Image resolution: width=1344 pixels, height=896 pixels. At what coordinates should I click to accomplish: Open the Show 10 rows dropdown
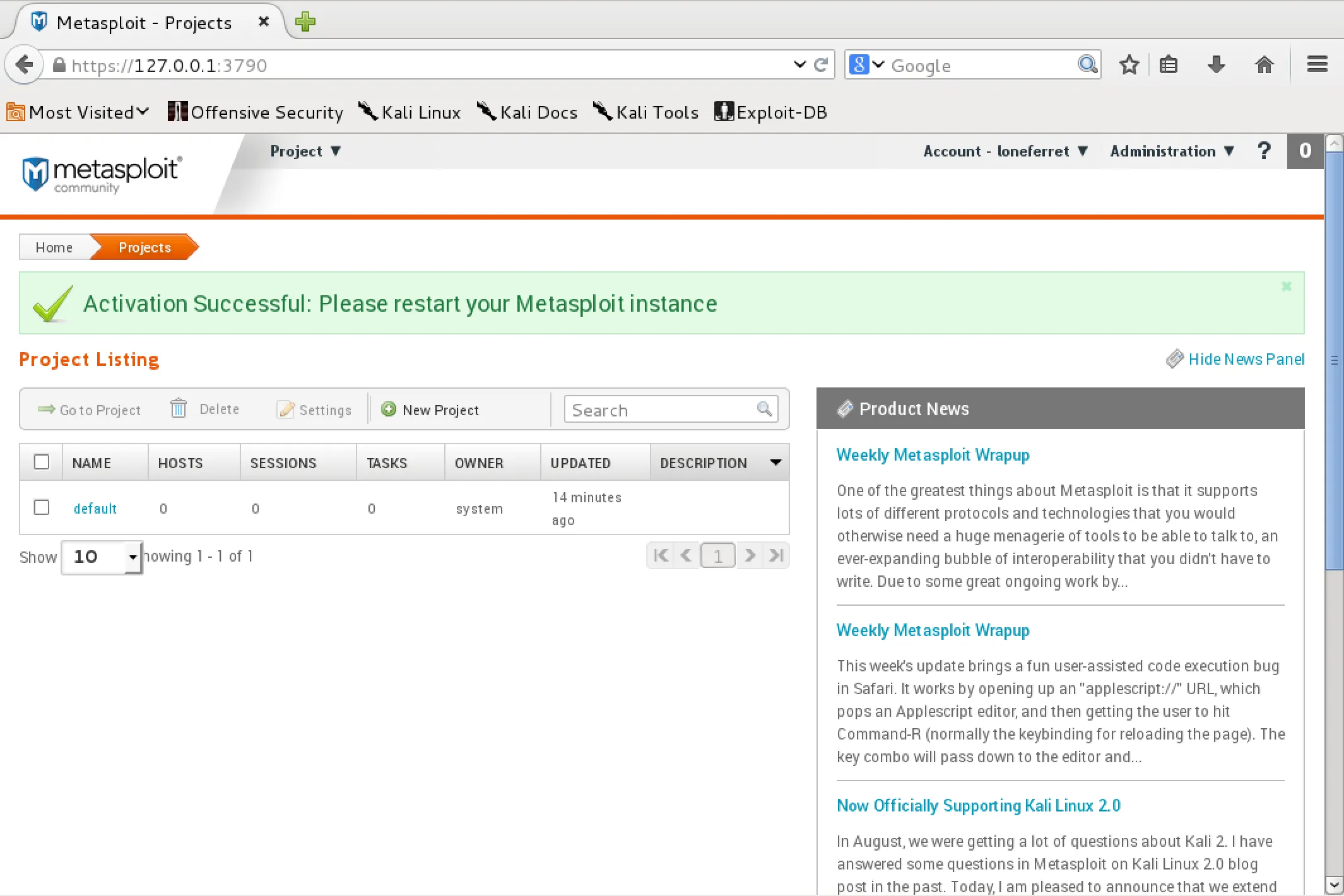(x=102, y=557)
